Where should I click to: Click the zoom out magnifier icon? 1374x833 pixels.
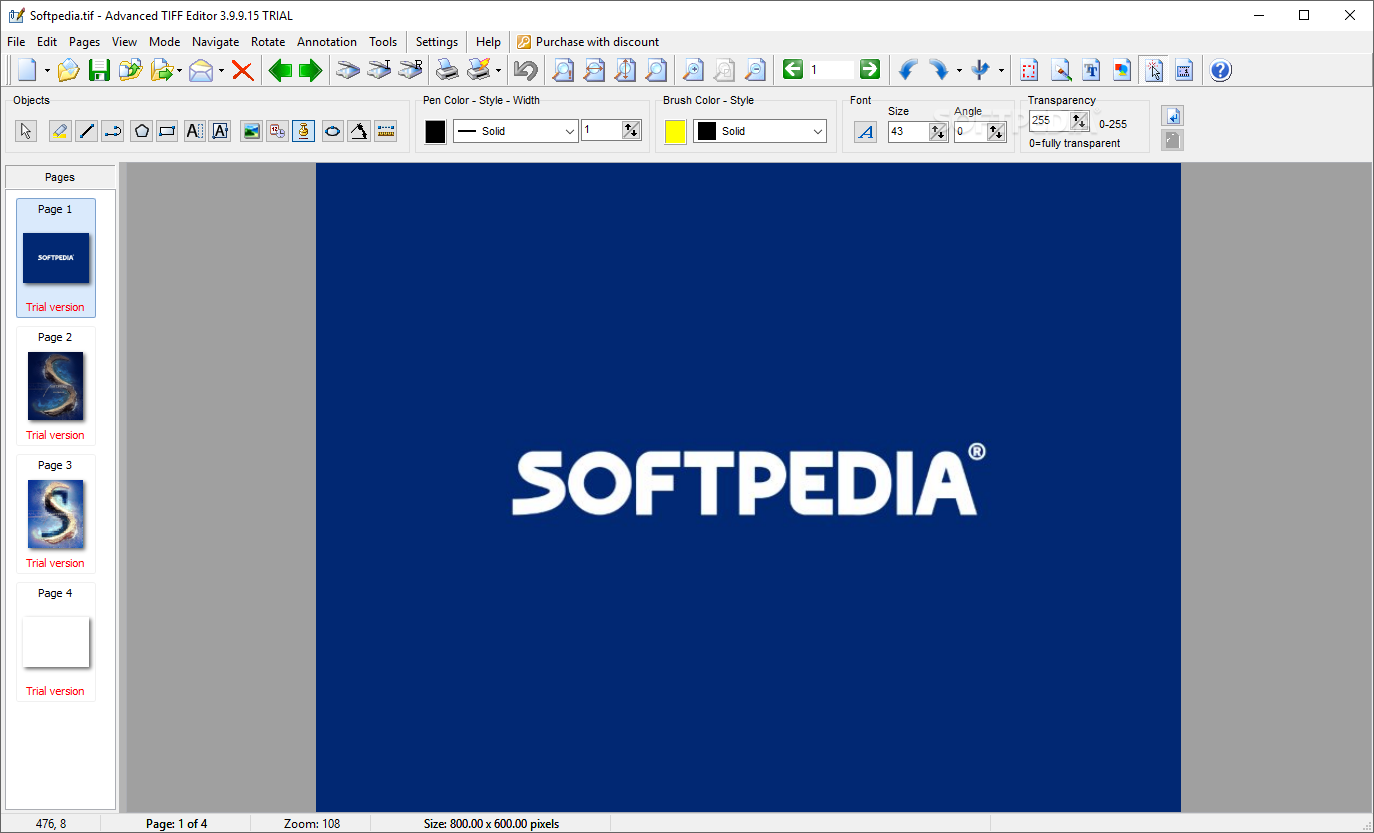coord(755,70)
